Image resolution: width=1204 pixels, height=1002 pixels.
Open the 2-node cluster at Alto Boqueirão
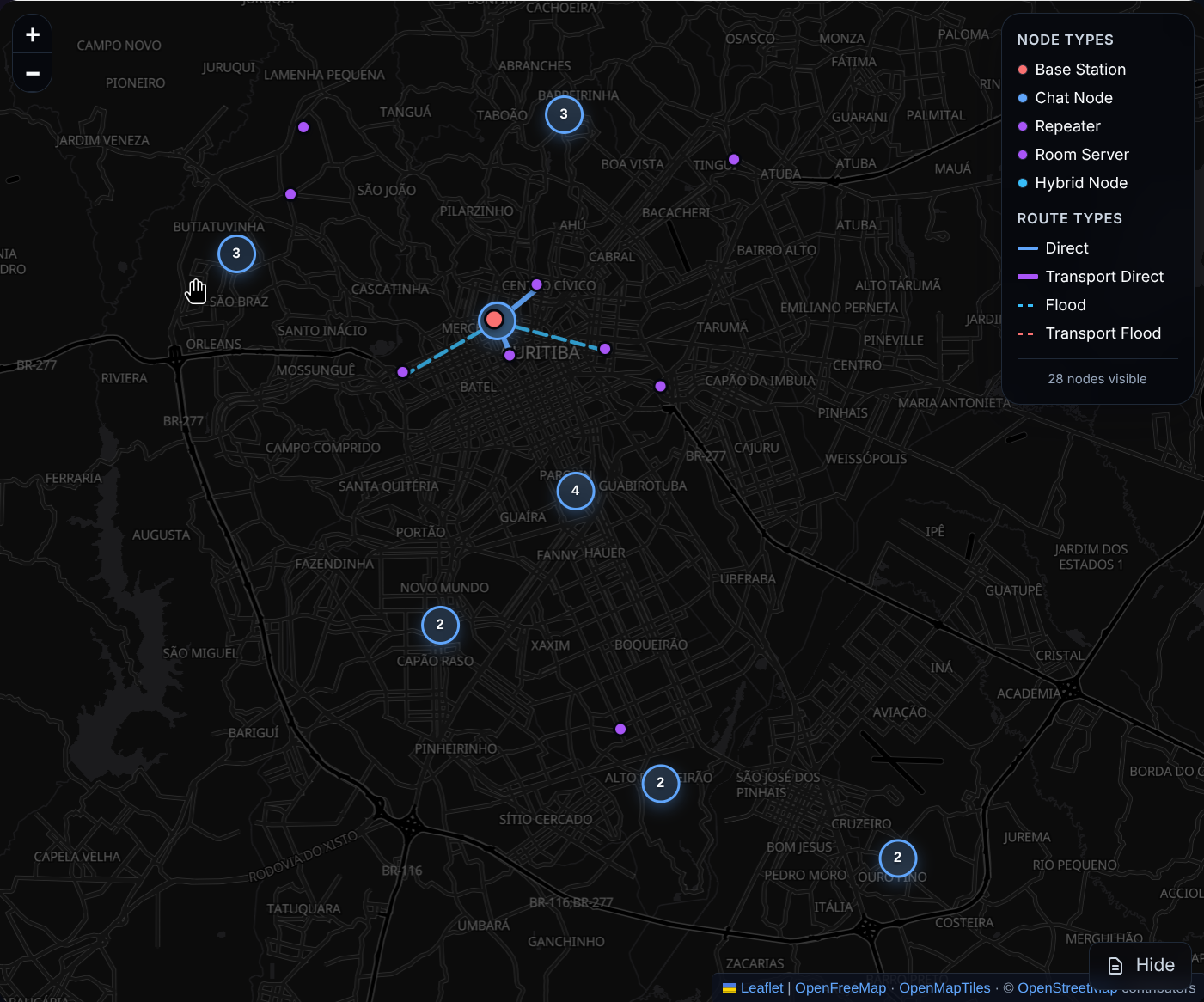coord(661,783)
